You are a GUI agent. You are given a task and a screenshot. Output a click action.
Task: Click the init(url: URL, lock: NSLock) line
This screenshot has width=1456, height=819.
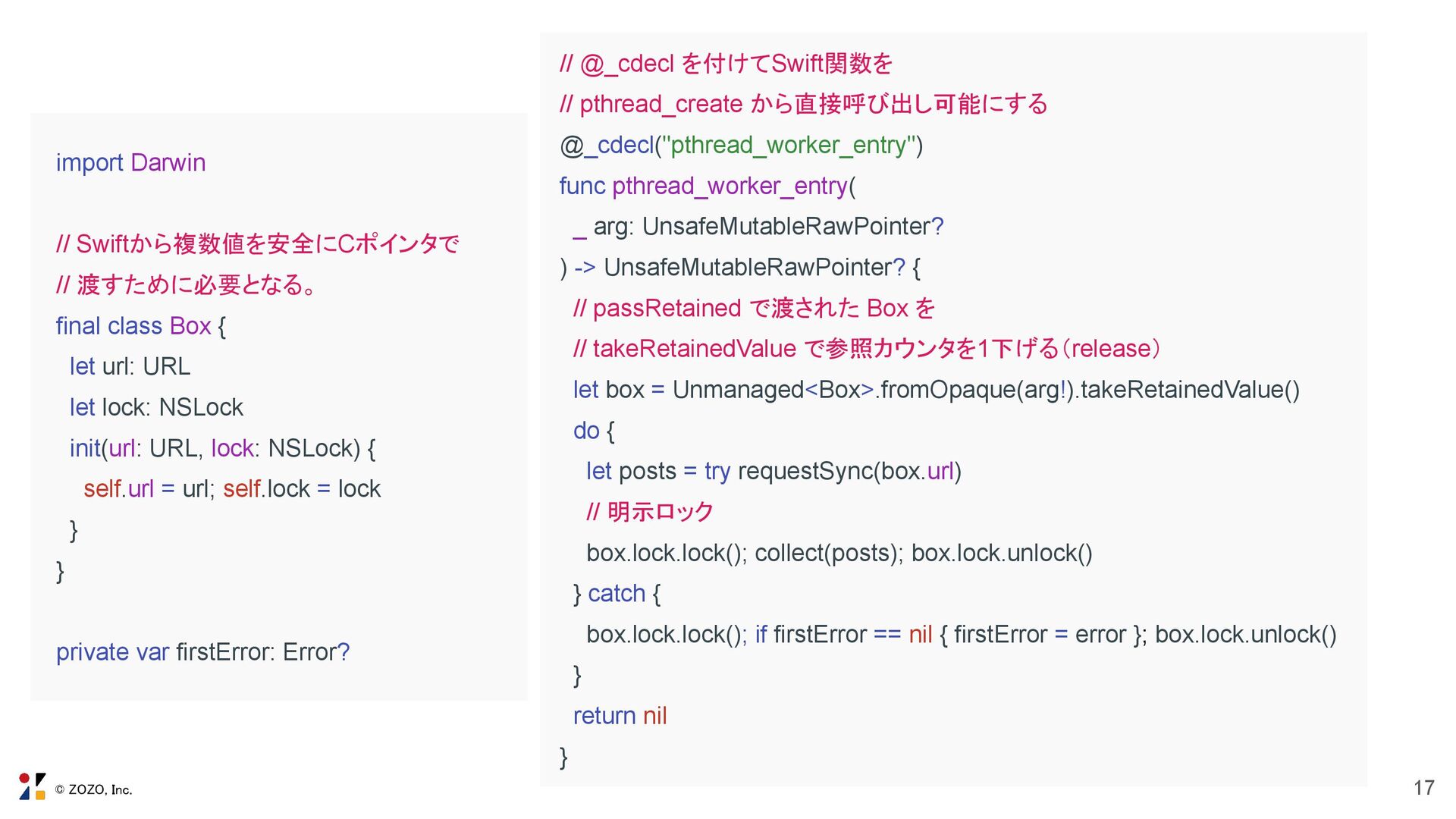(222, 449)
